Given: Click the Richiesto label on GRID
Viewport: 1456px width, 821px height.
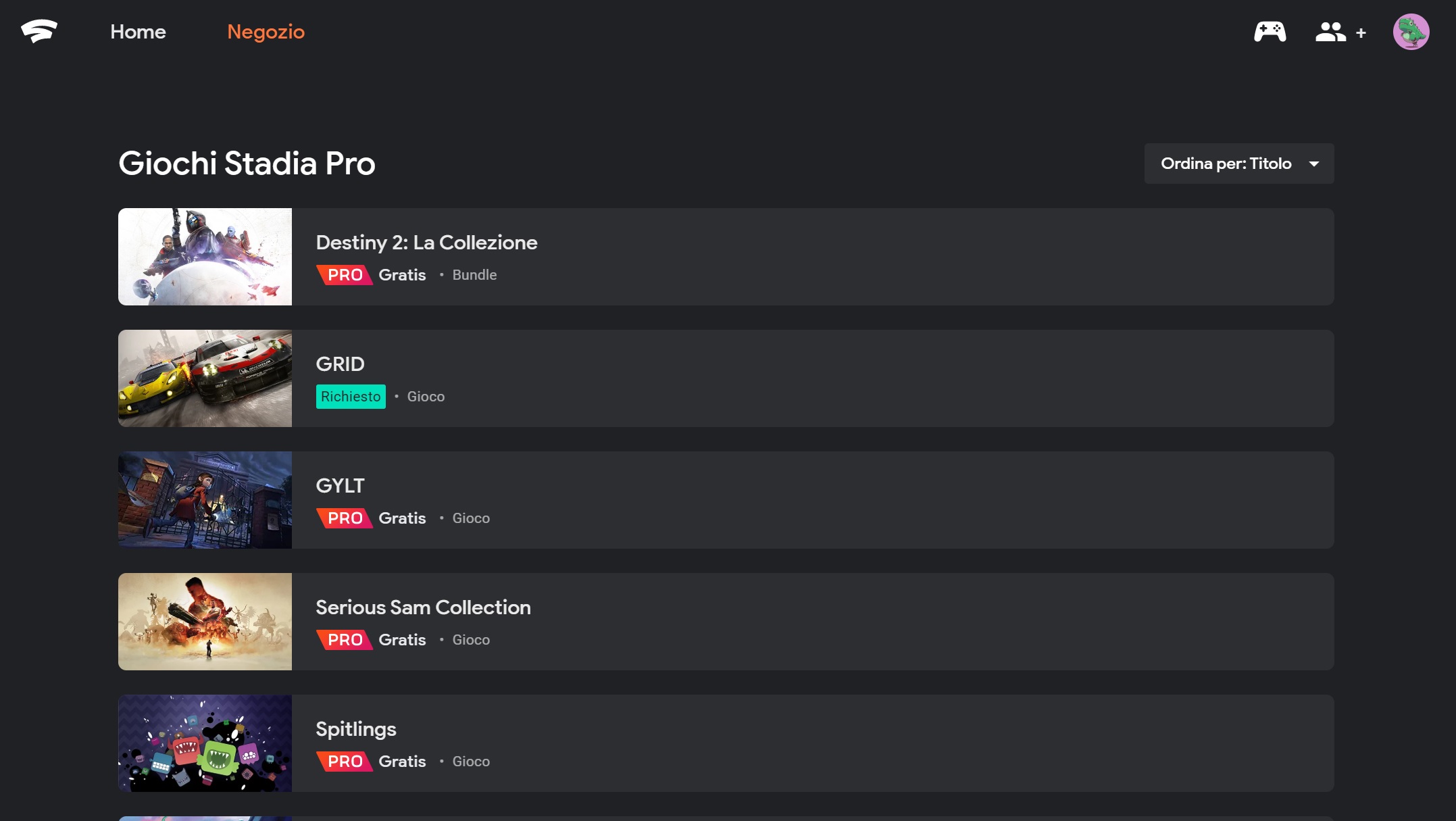Looking at the screenshot, I should [x=351, y=397].
